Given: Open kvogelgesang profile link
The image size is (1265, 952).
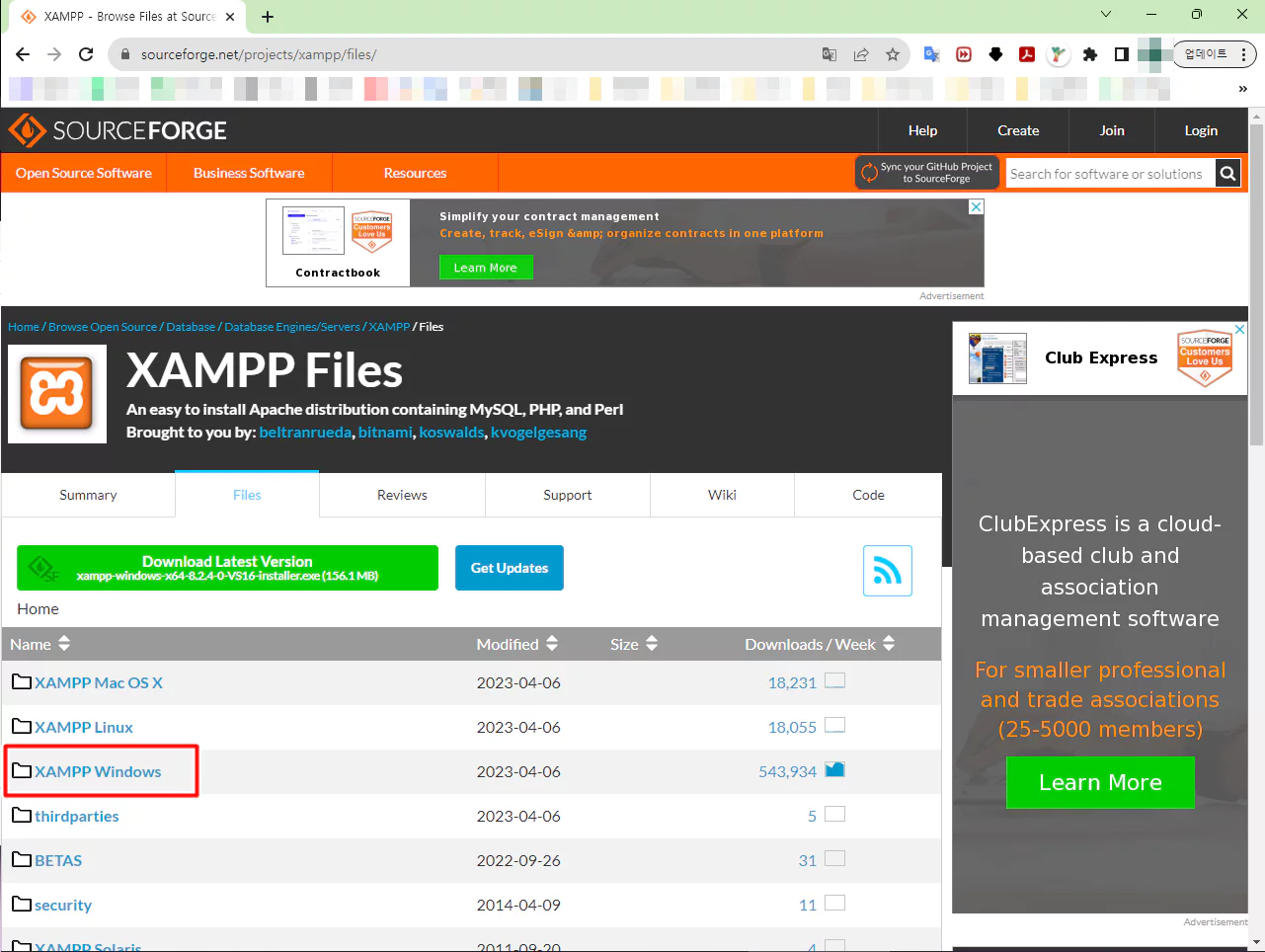Looking at the screenshot, I should pyautogui.click(x=538, y=433).
